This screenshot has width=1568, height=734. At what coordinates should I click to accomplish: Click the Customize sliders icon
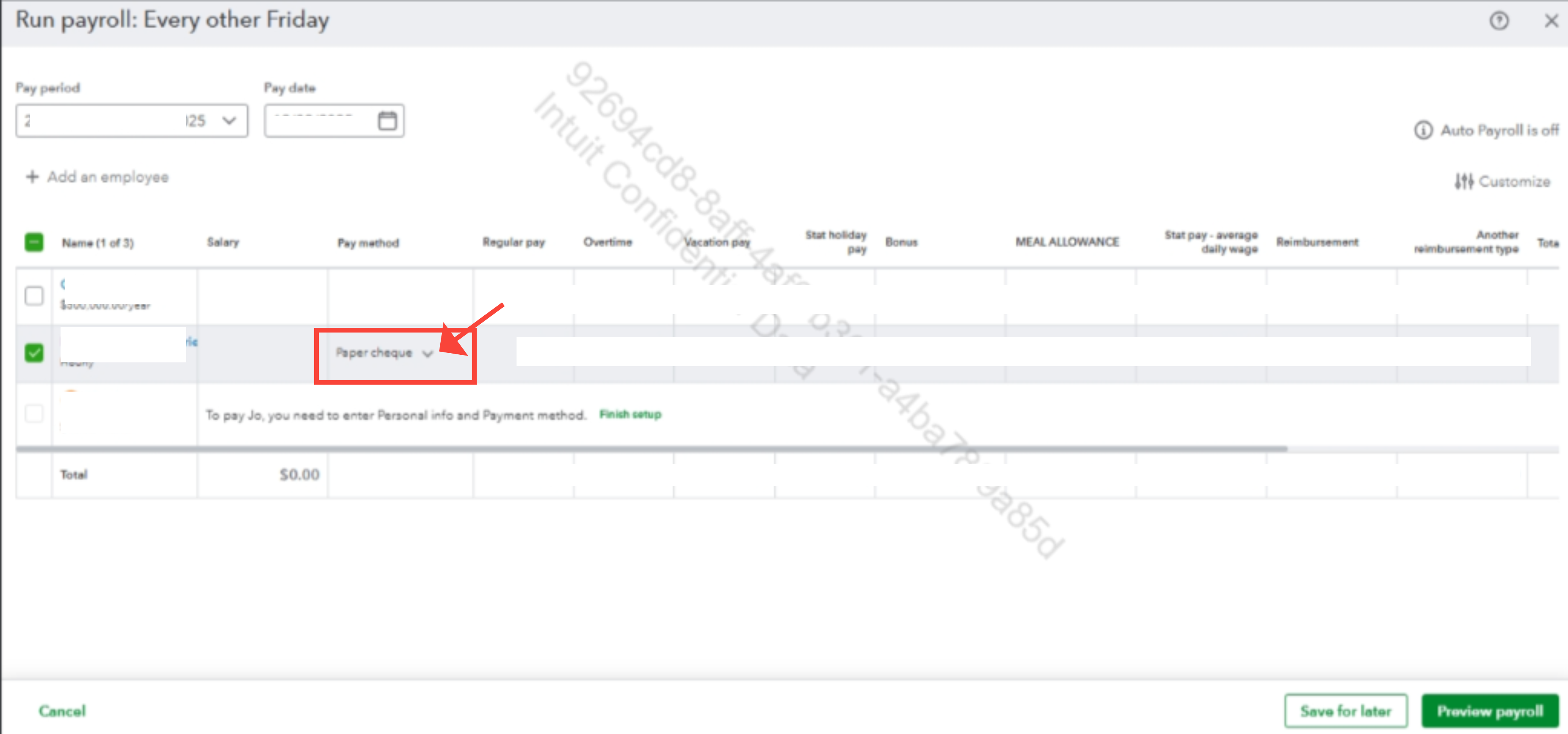(x=1464, y=181)
